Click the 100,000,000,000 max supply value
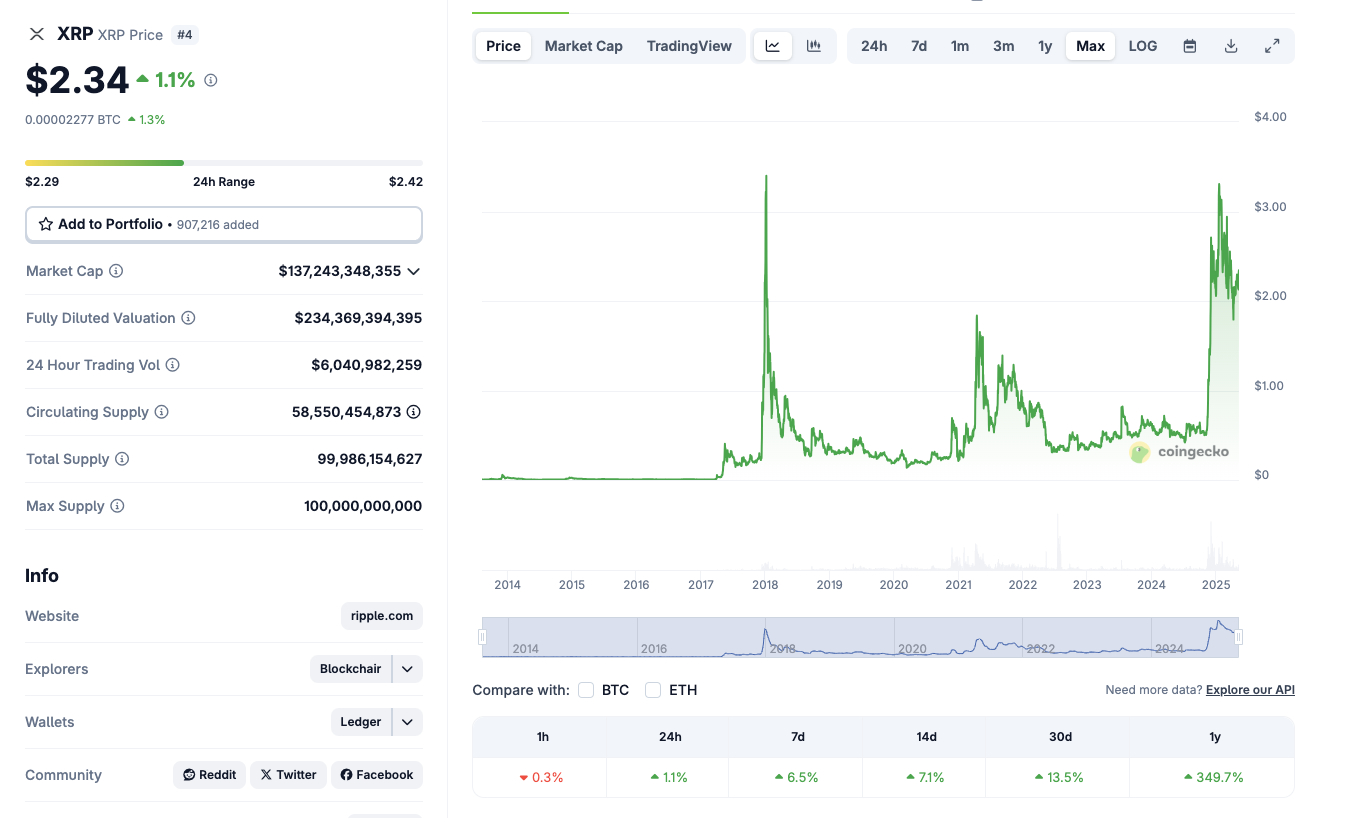Viewport: 1352px width, 818px height. click(x=363, y=506)
